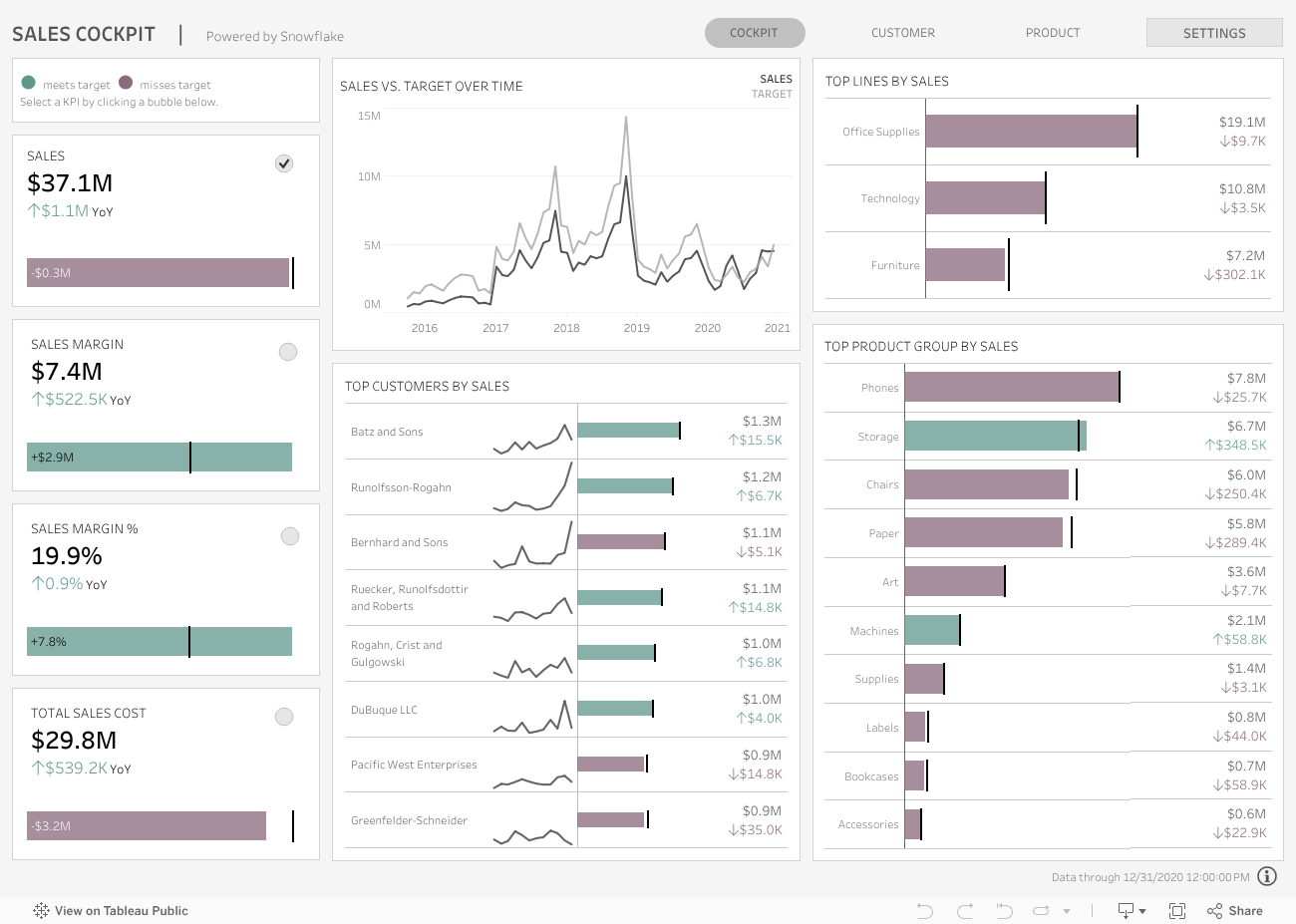This screenshot has height=924, width=1296.
Task: Expand the refresh options dropdown arrow
Action: [x=1067, y=911]
